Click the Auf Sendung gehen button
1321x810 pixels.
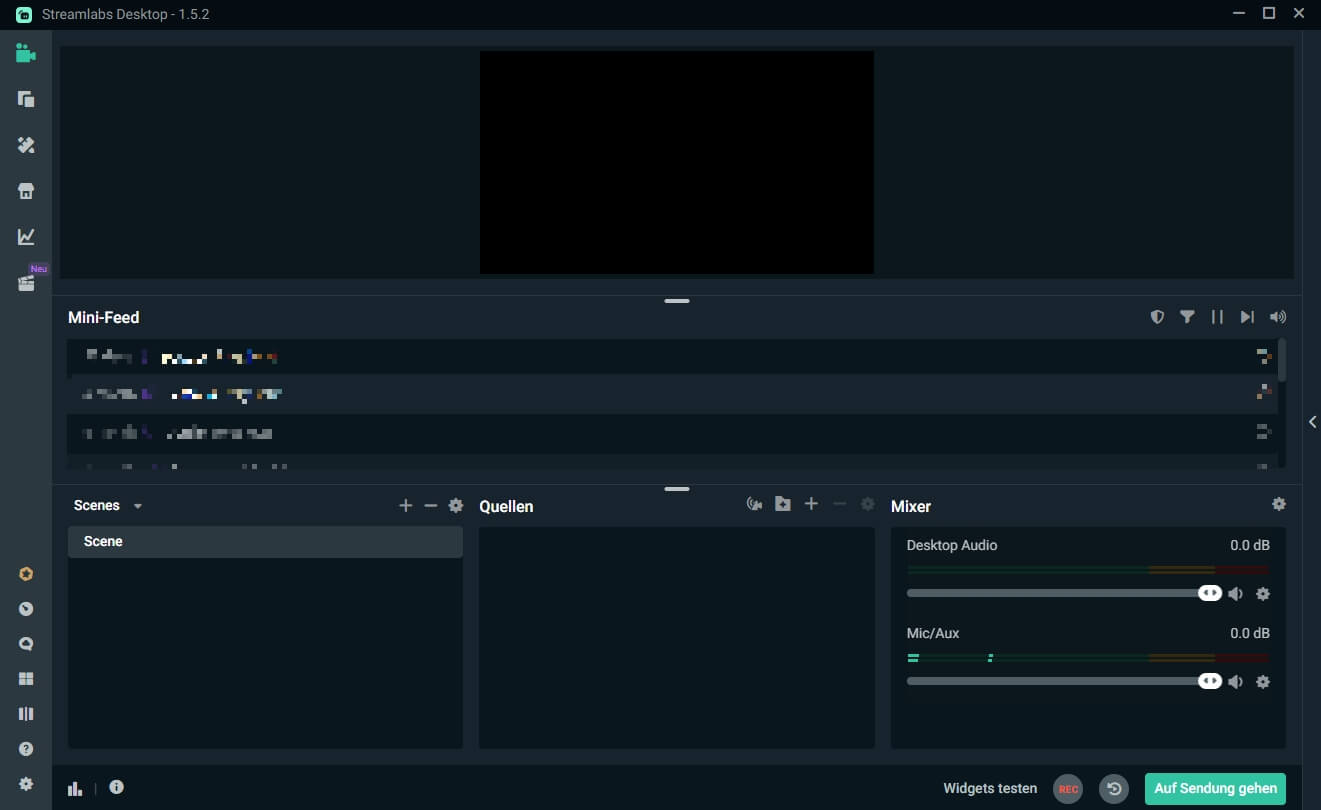point(1215,789)
